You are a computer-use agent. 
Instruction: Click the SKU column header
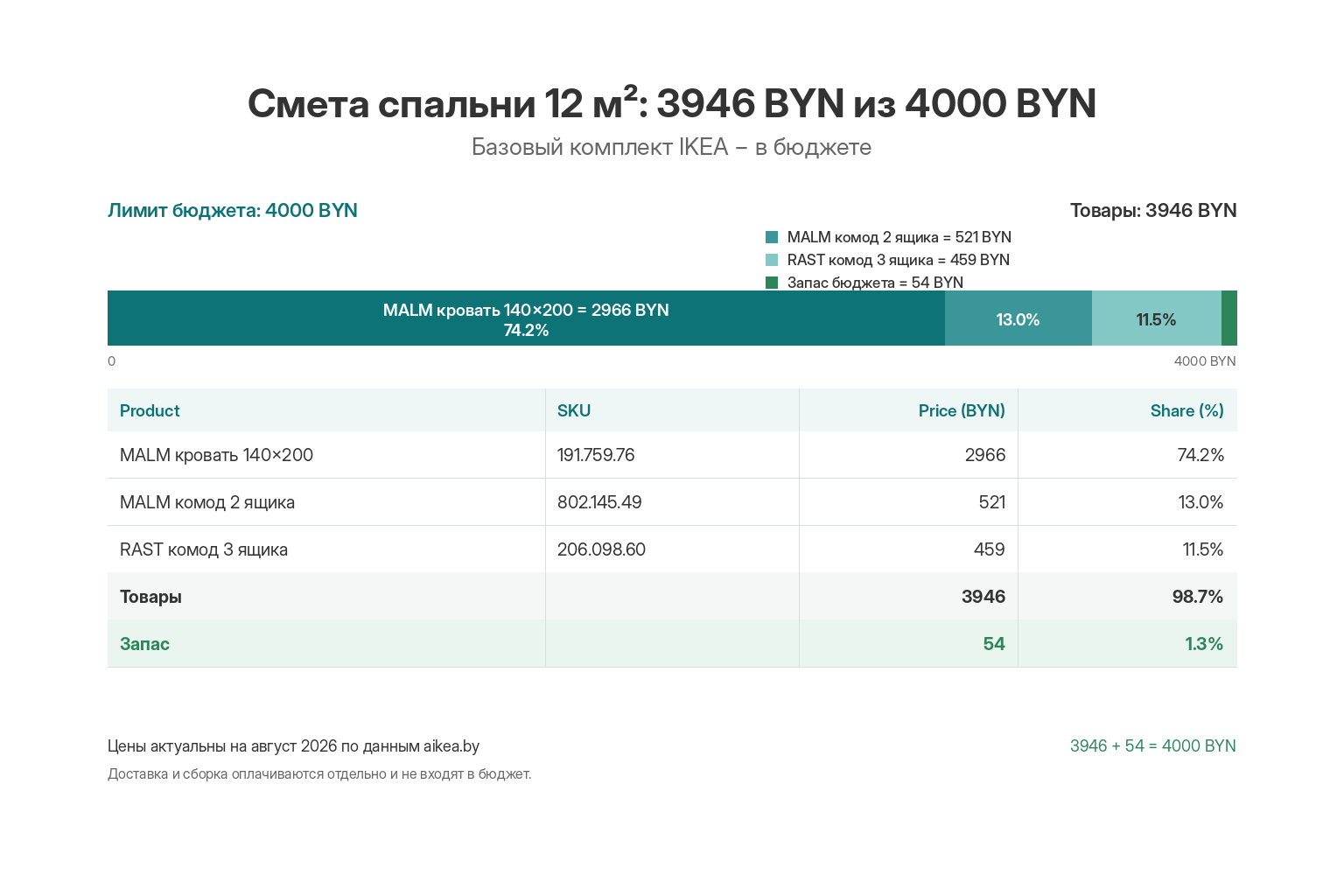pyautogui.click(x=672, y=410)
